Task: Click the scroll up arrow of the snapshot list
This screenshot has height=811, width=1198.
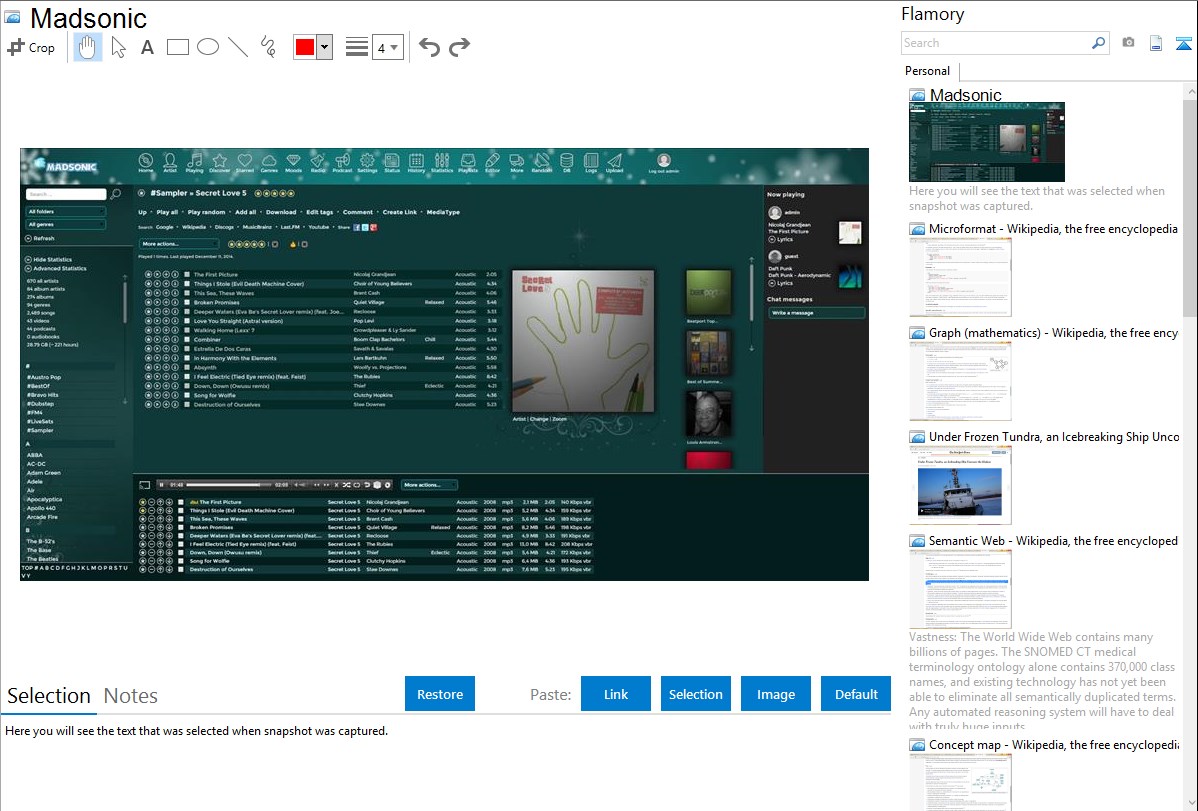Action: tap(1191, 92)
